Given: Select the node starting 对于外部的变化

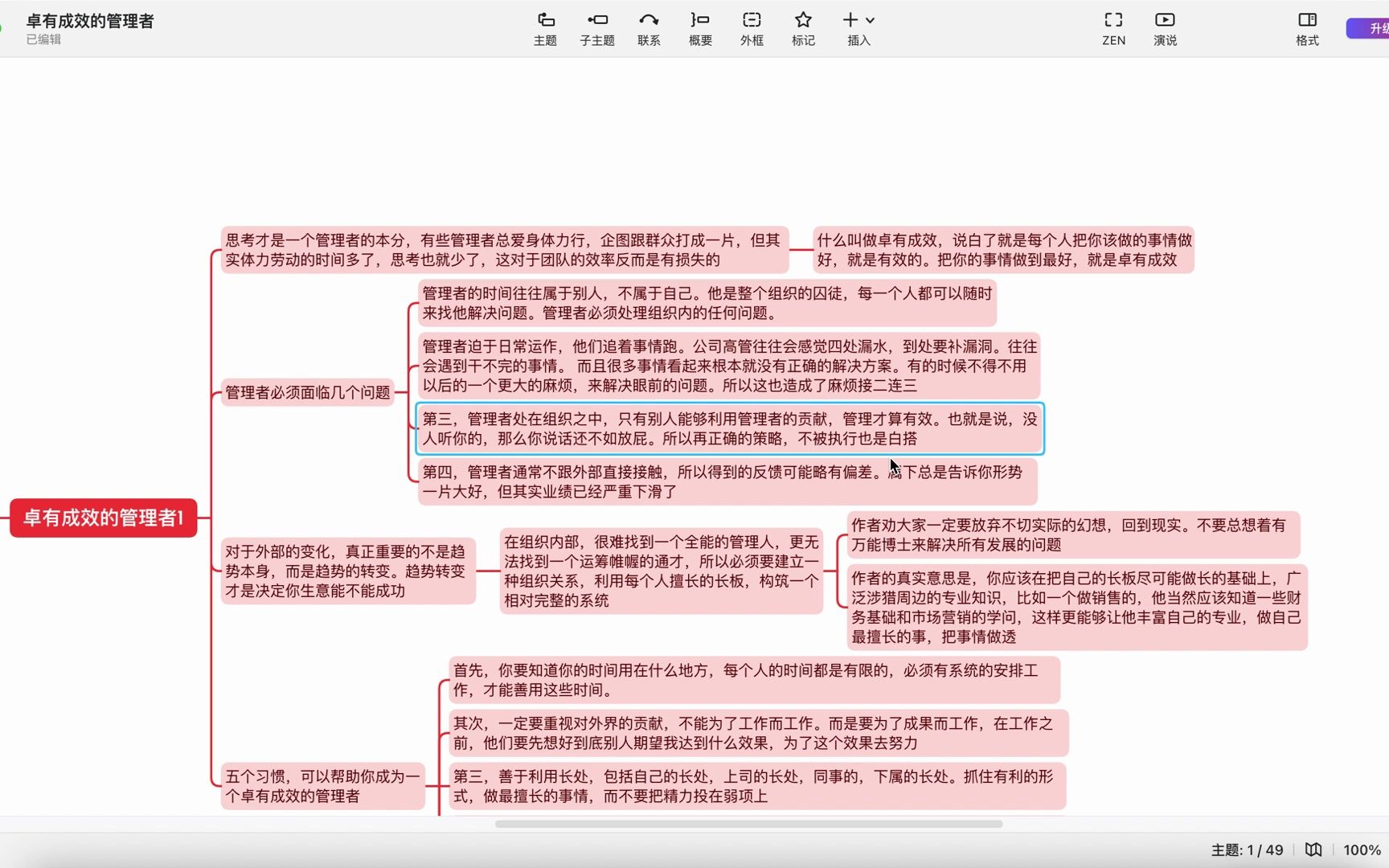Looking at the screenshot, I should 348,571.
